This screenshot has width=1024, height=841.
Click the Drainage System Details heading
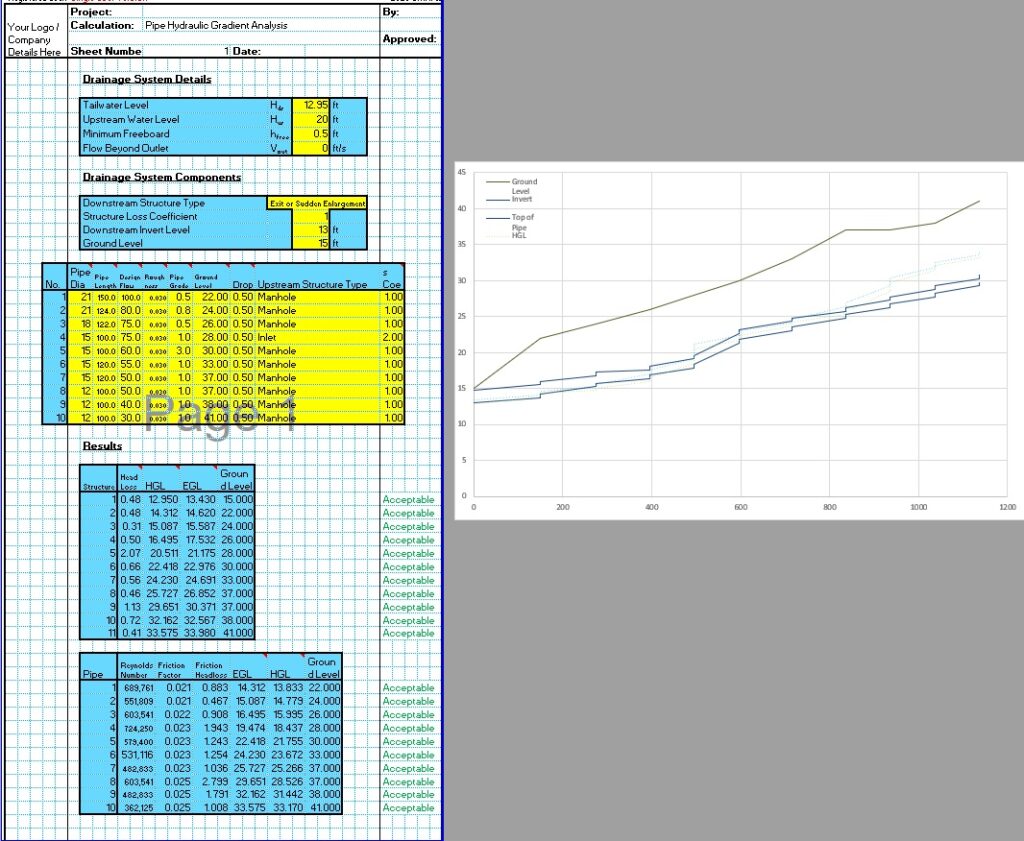(x=161, y=79)
